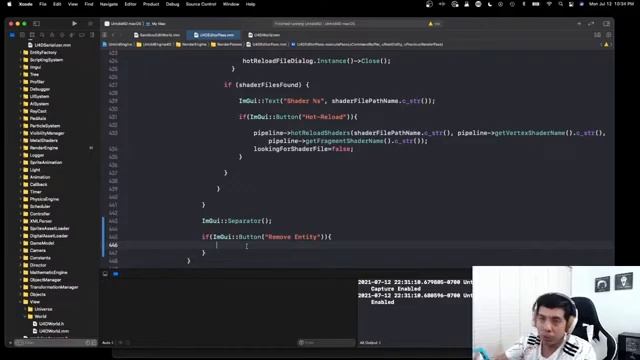Select the Project navigator icon
This screenshot has width=640, height=360.
coord(12,35)
